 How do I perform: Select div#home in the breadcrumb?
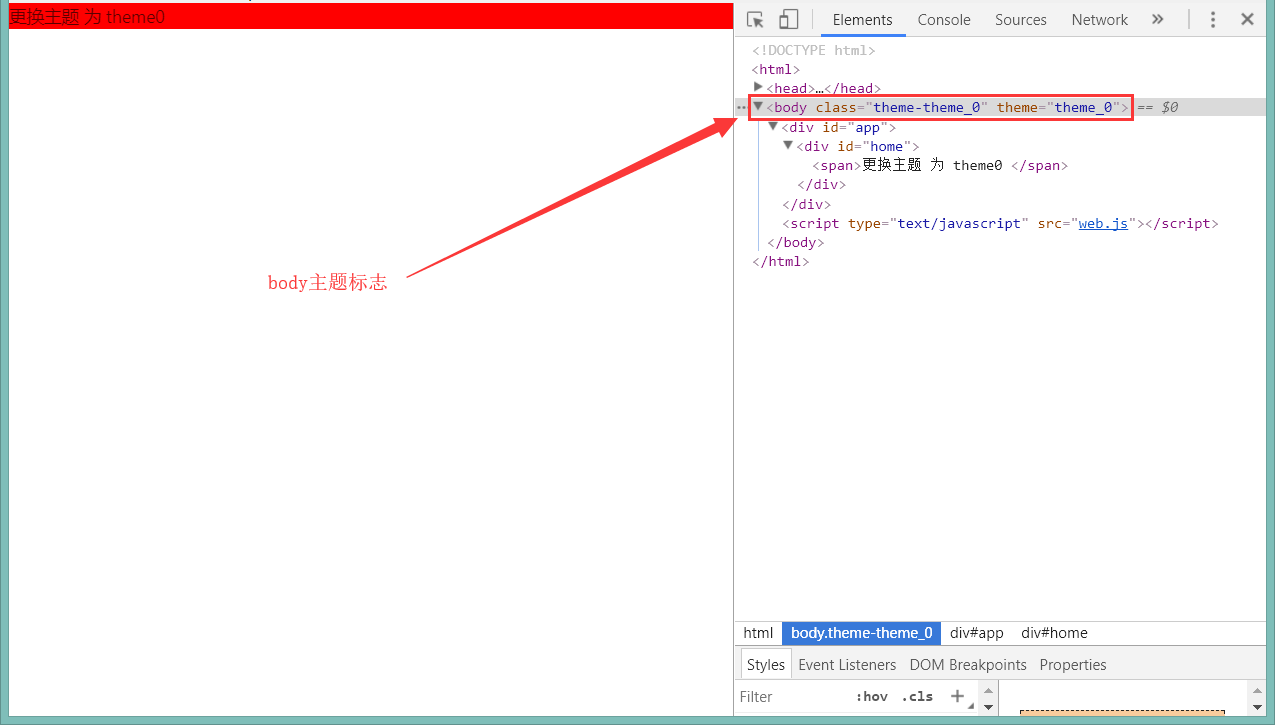1054,633
